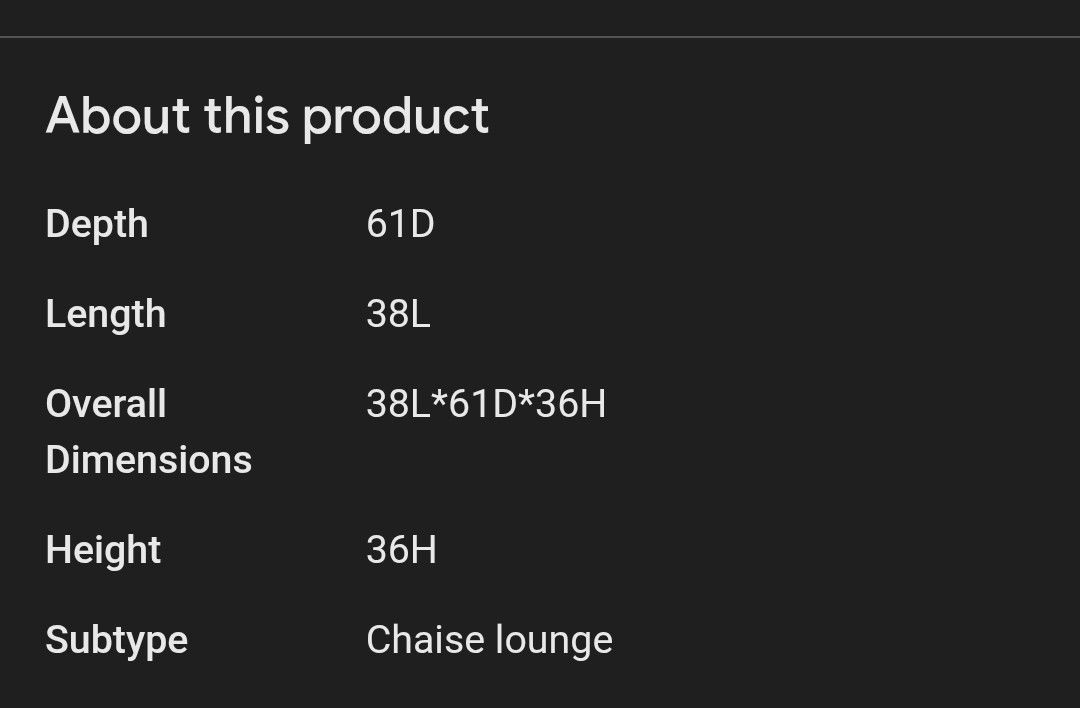Click the 38L value beside Length
The height and width of the screenshot is (708, 1080).
[x=398, y=314]
